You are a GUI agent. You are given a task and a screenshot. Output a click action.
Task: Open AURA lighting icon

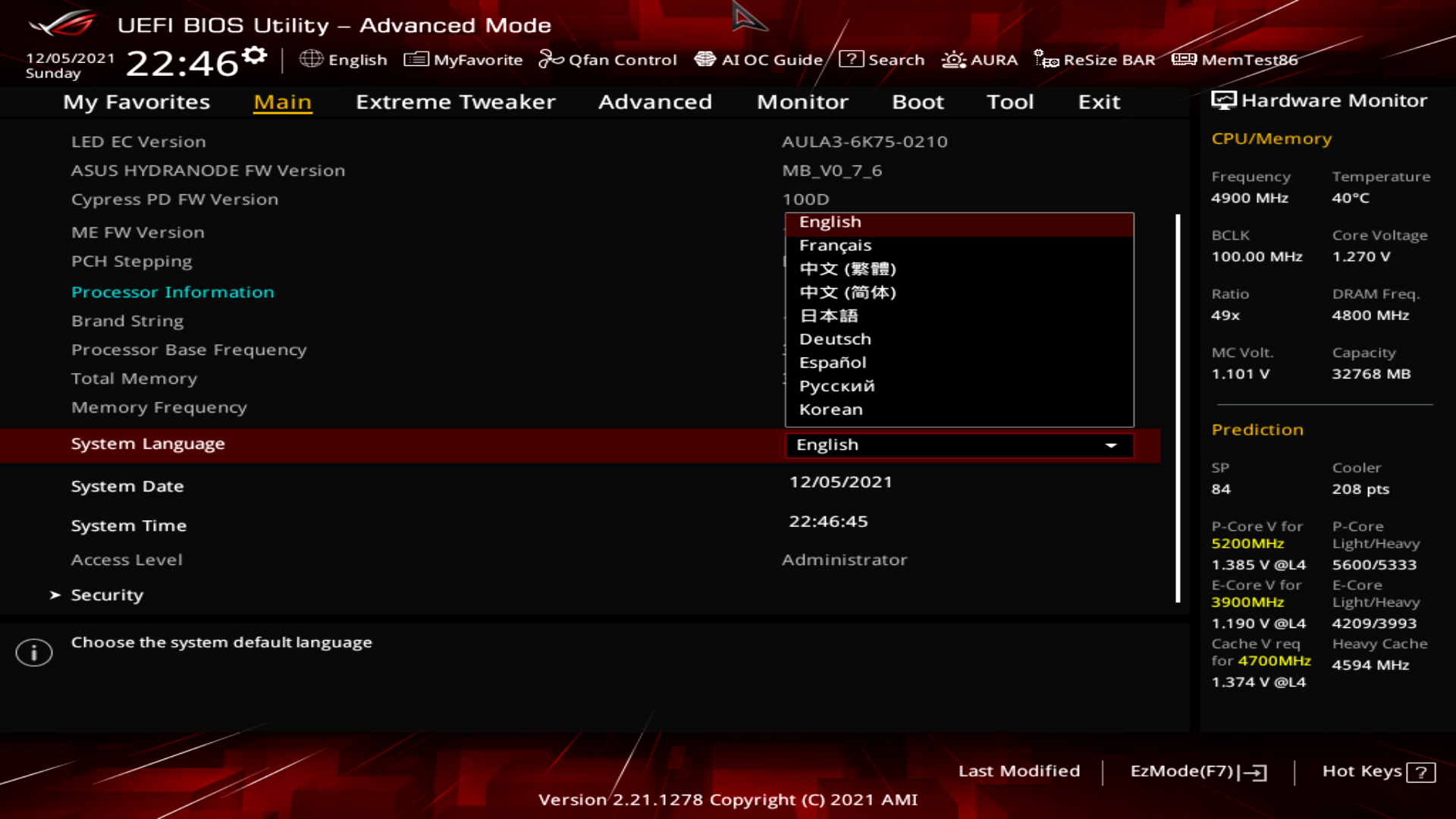click(953, 59)
